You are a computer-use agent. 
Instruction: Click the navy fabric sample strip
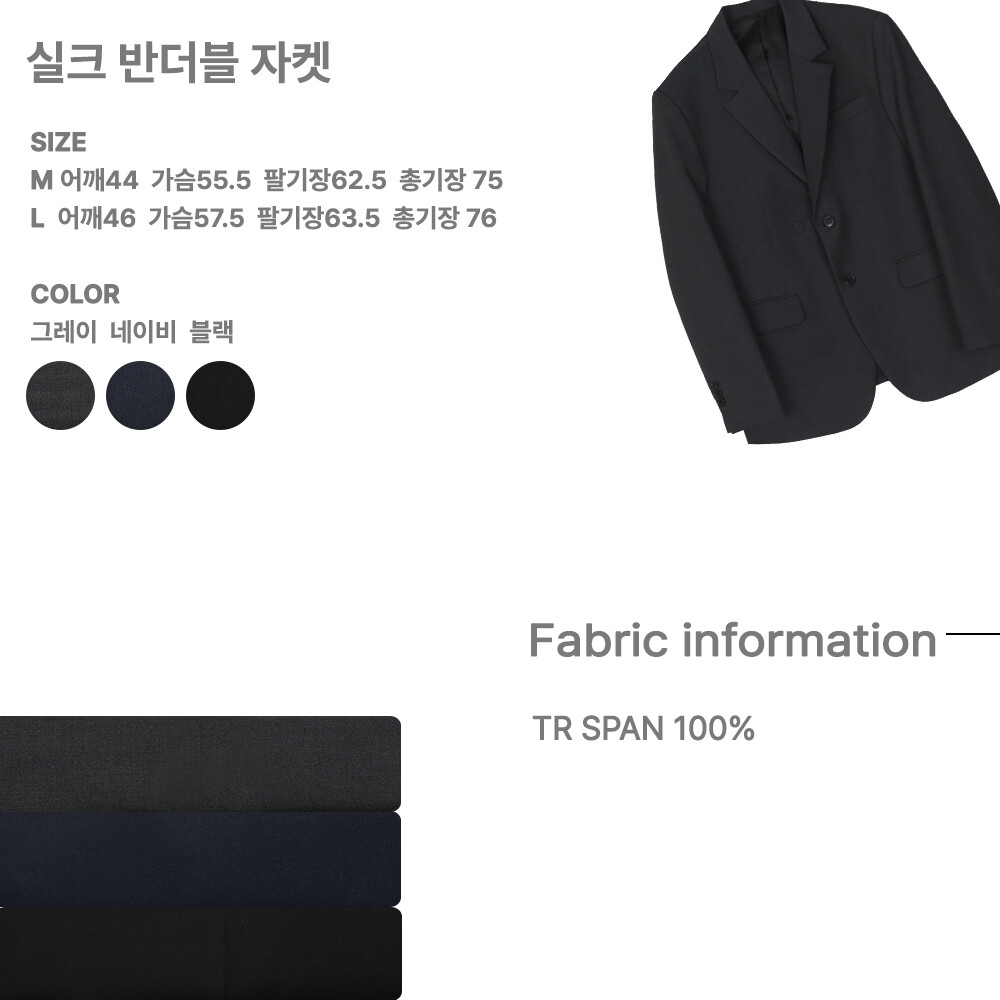click(x=200, y=858)
